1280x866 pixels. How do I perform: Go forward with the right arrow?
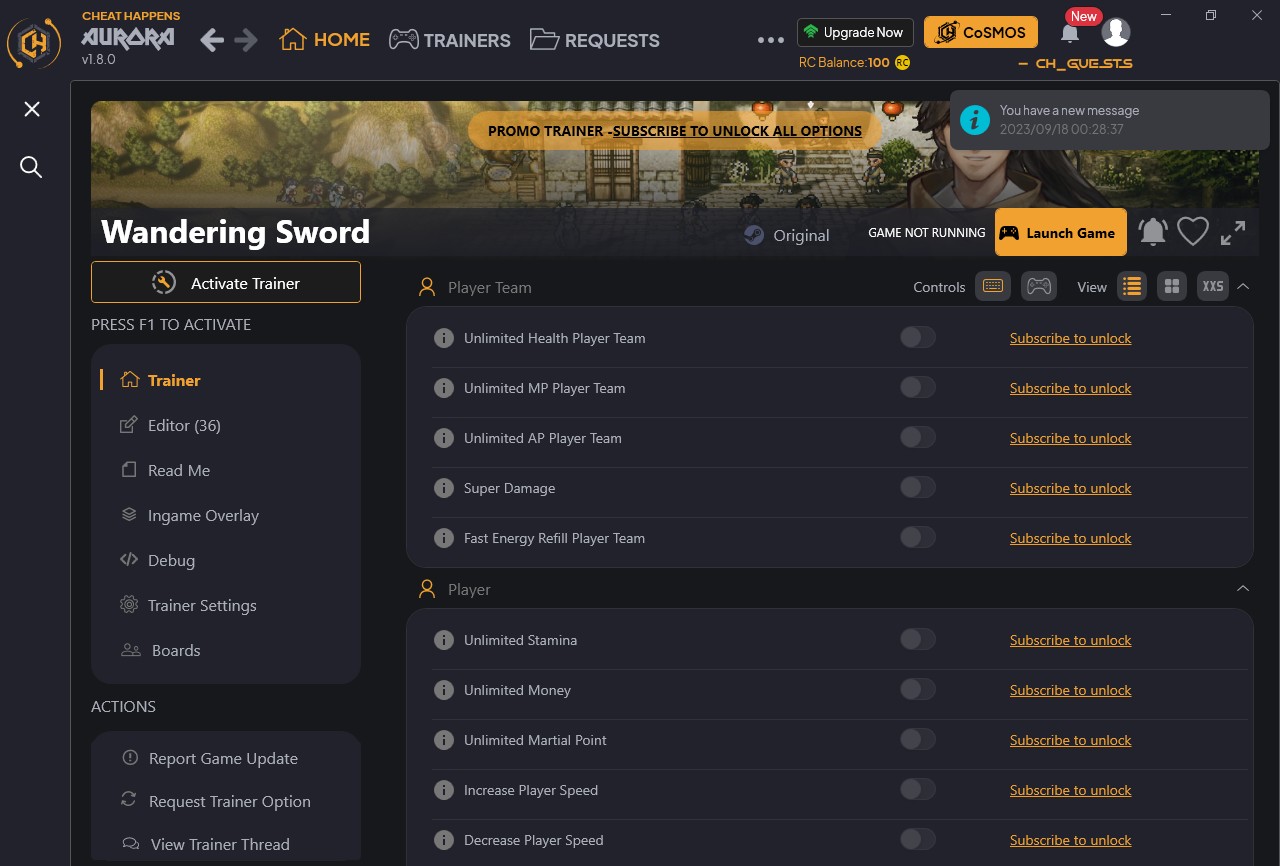(x=246, y=40)
